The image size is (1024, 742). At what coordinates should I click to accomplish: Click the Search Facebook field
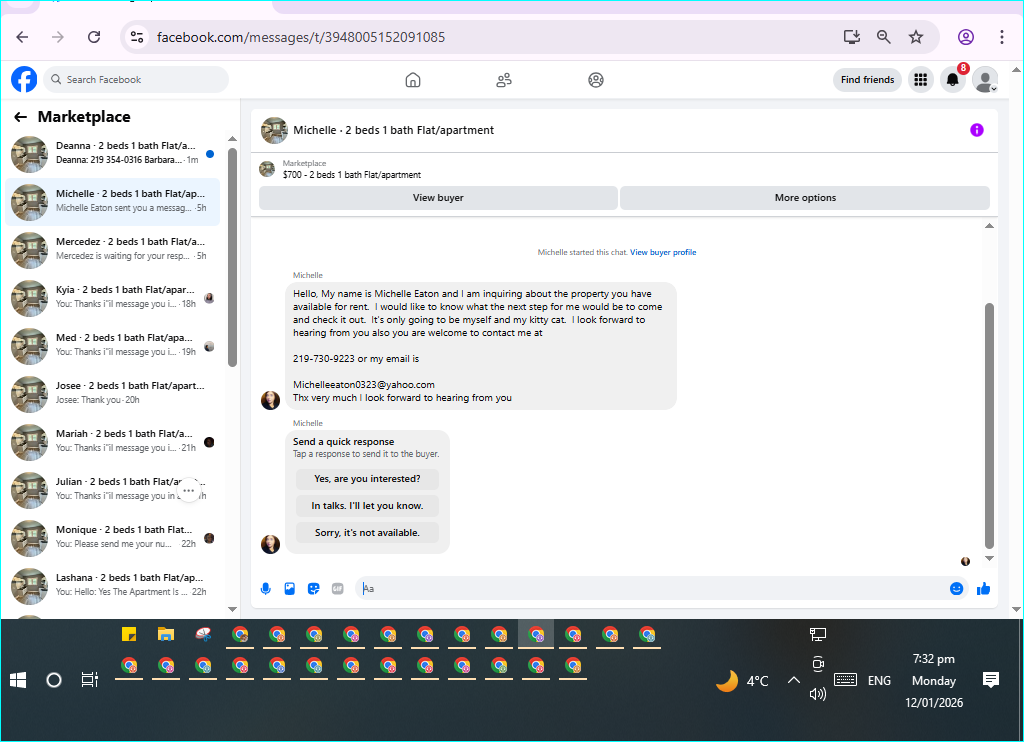pyautogui.click(x=136, y=80)
